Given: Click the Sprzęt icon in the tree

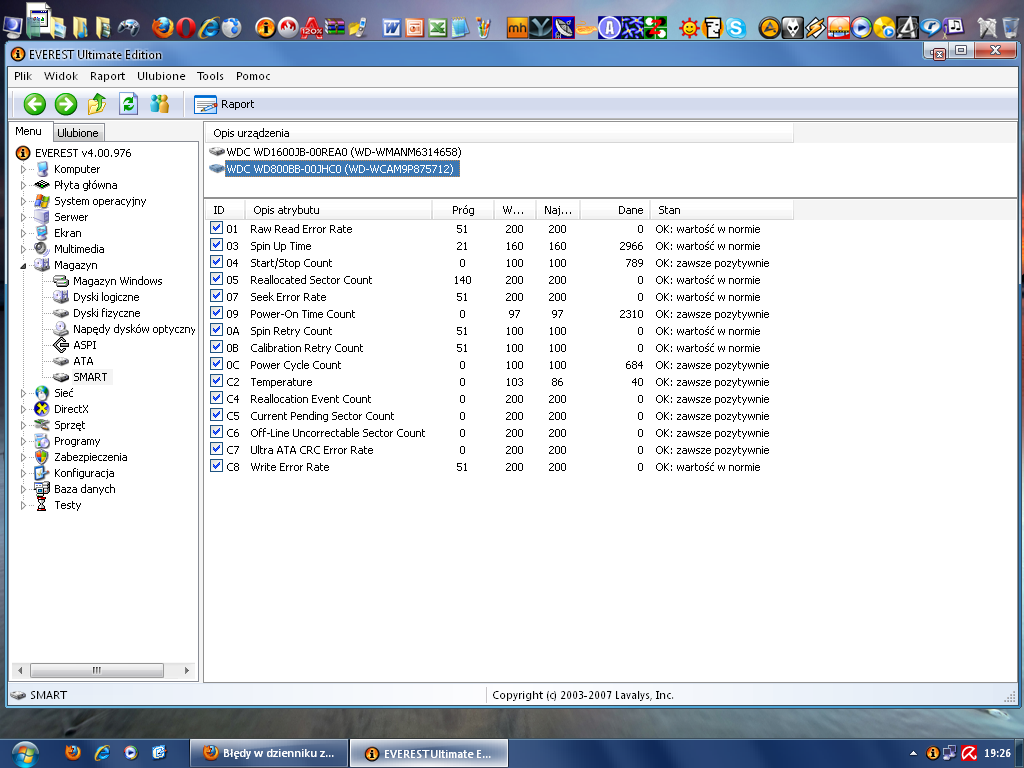Looking at the screenshot, I should tap(42, 425).
